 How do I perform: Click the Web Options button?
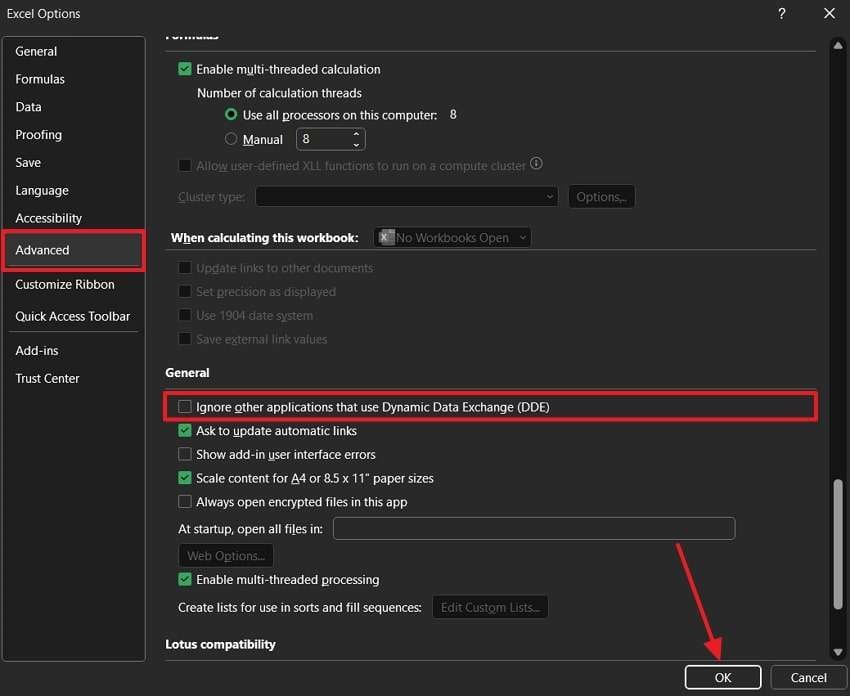[226, 556]
